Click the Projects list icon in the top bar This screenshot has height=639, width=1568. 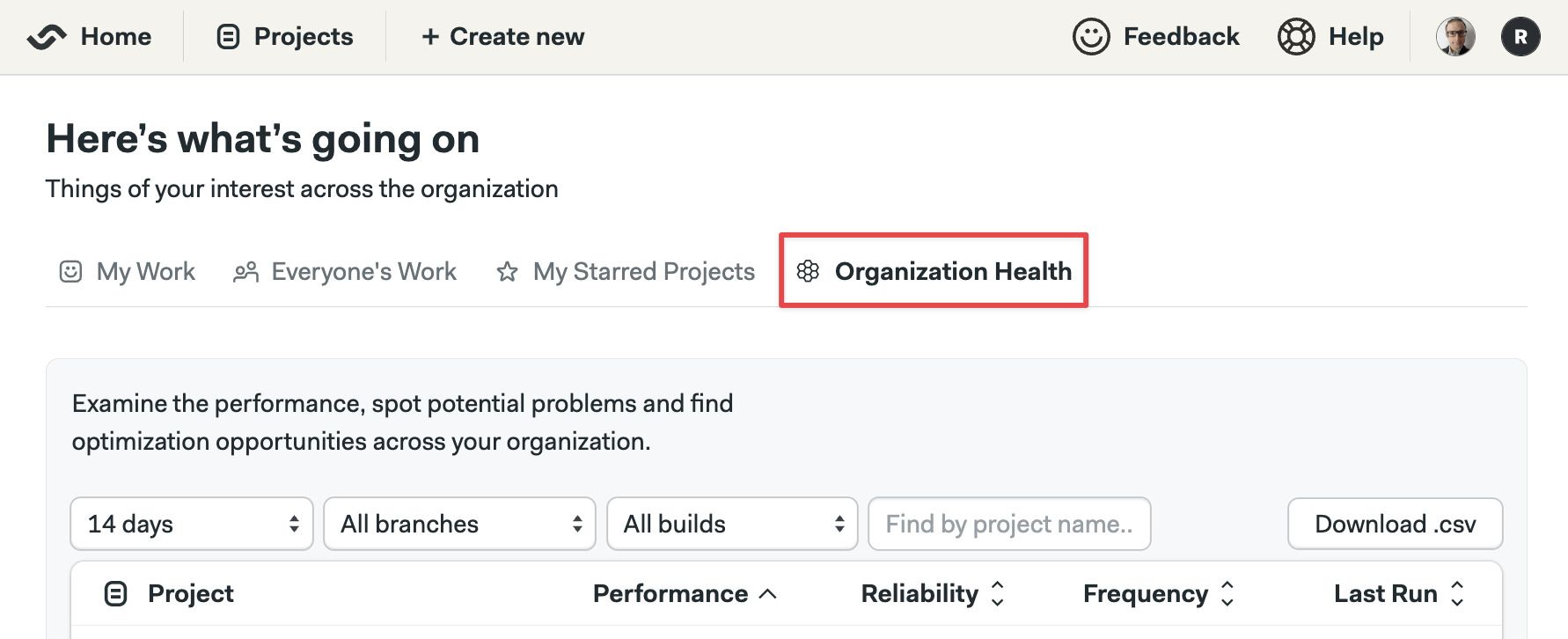pyautogui.click(x=228, y=37)
